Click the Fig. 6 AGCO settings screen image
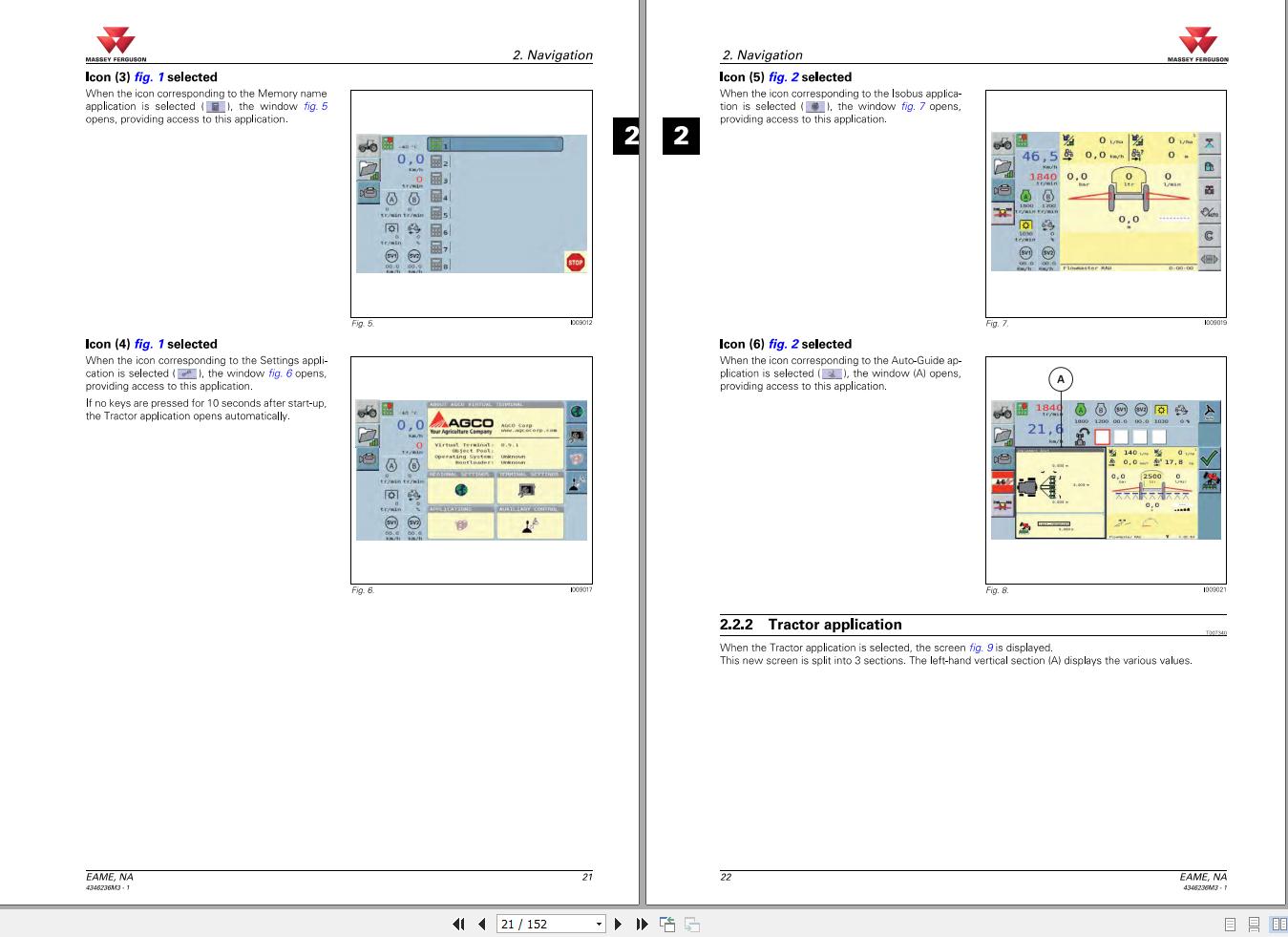 (x=472, y=471)
